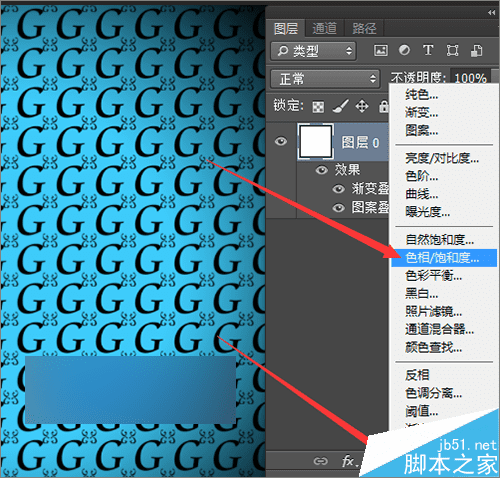
Task: Lock all padlock icon
Action: [384, 106]
